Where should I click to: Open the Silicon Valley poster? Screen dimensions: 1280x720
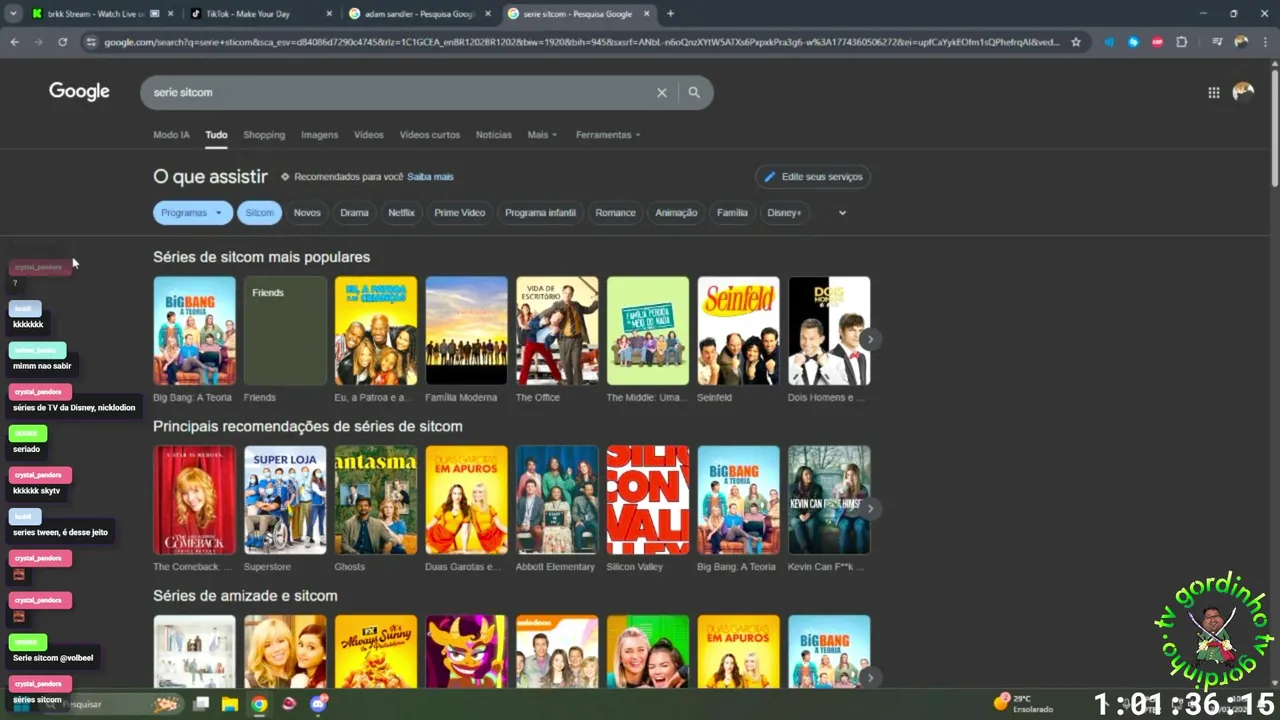coord(648,500)
